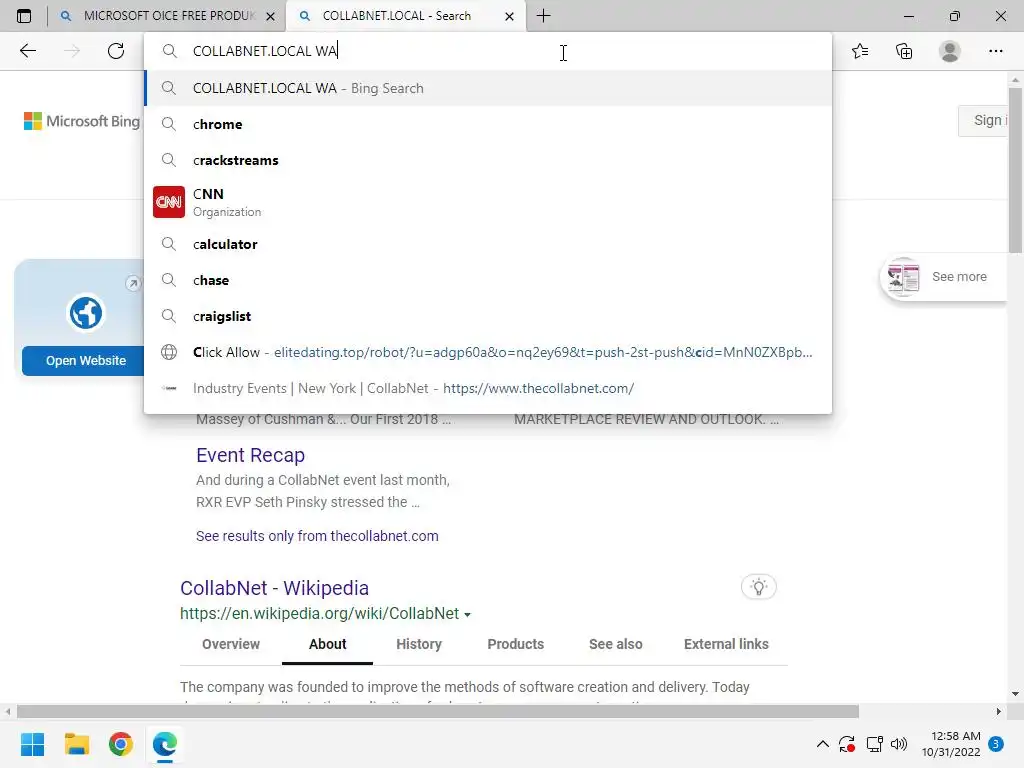The width and height of the screenshot is (1024, 768).
Task: Expand the Wikipedia URL dropdown arrow
Action: coord(467,615)
